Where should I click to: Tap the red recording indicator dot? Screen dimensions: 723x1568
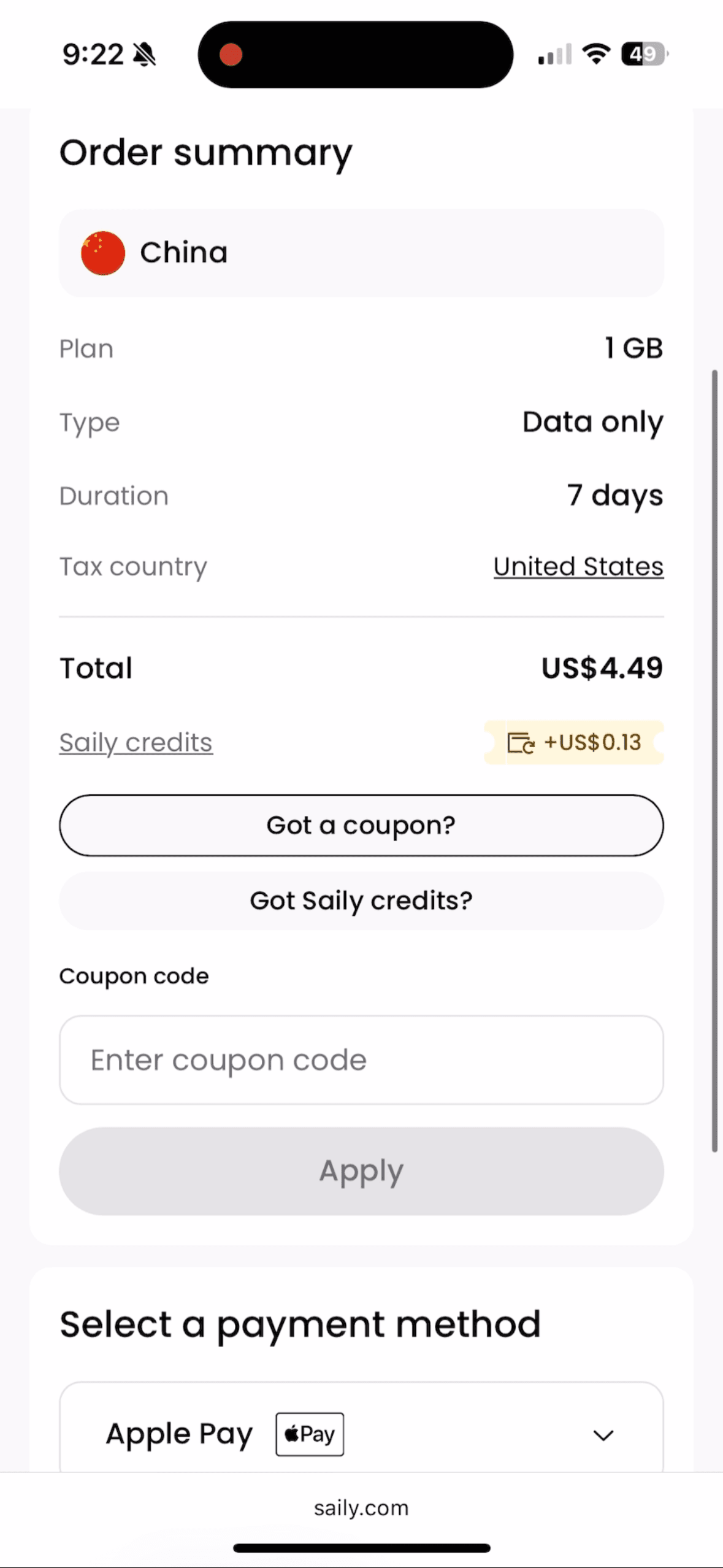click(x=231, y=55)
